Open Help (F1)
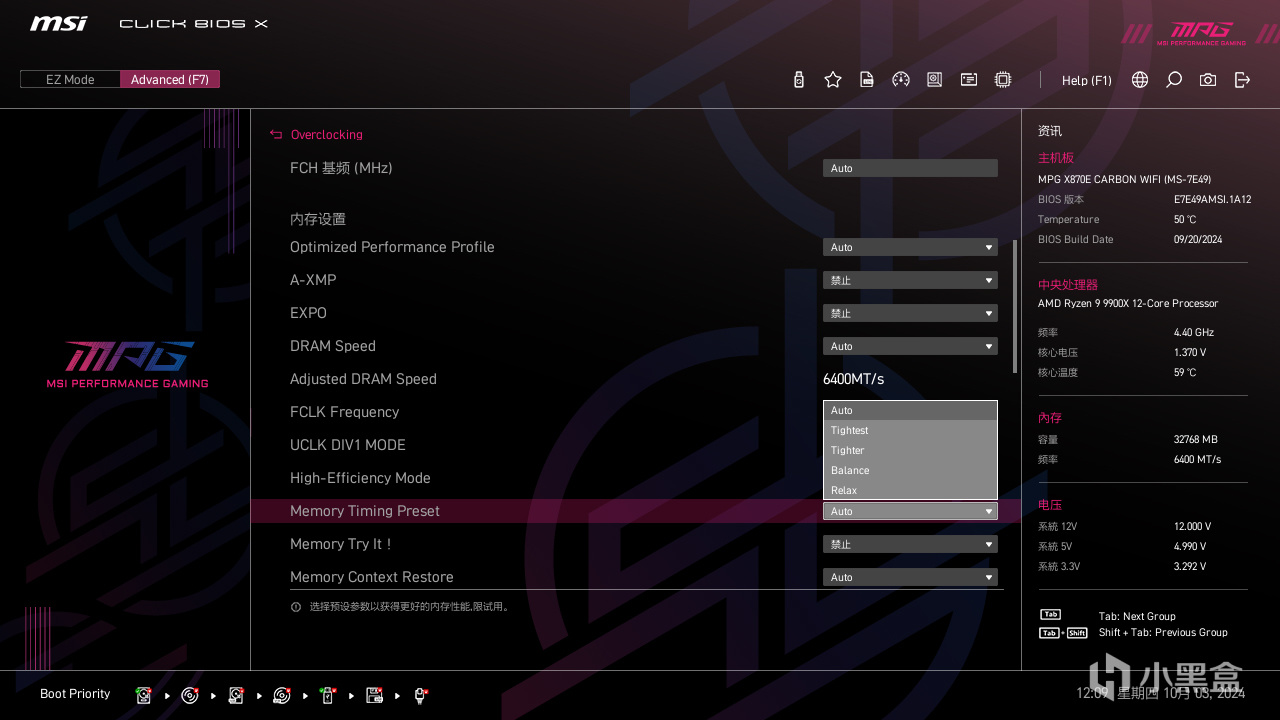1280x720 pixels. pos(1087,80)
